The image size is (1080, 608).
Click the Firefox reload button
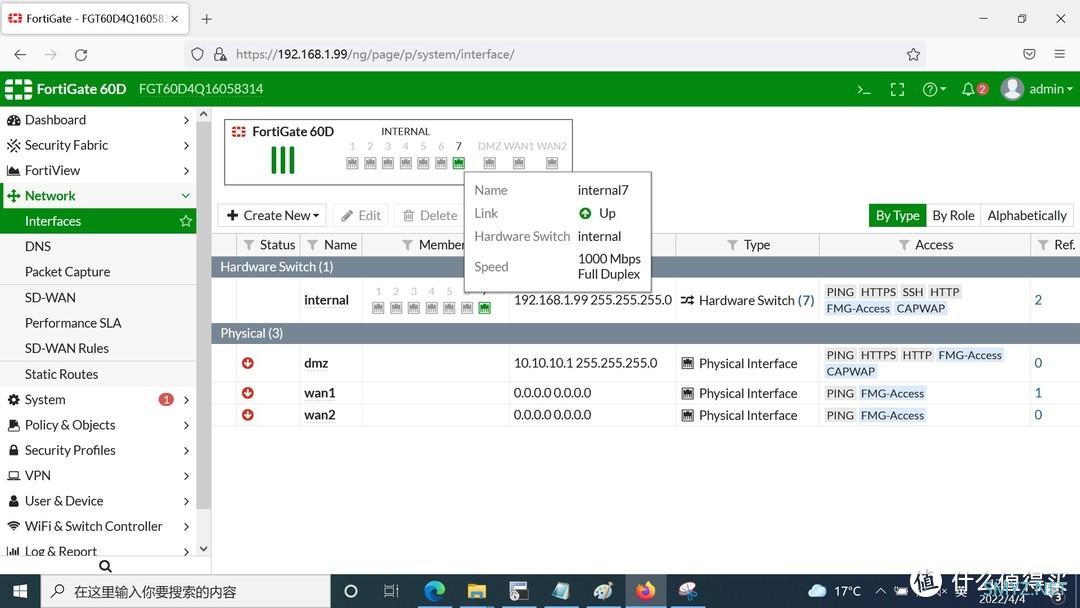pos(81,54)
